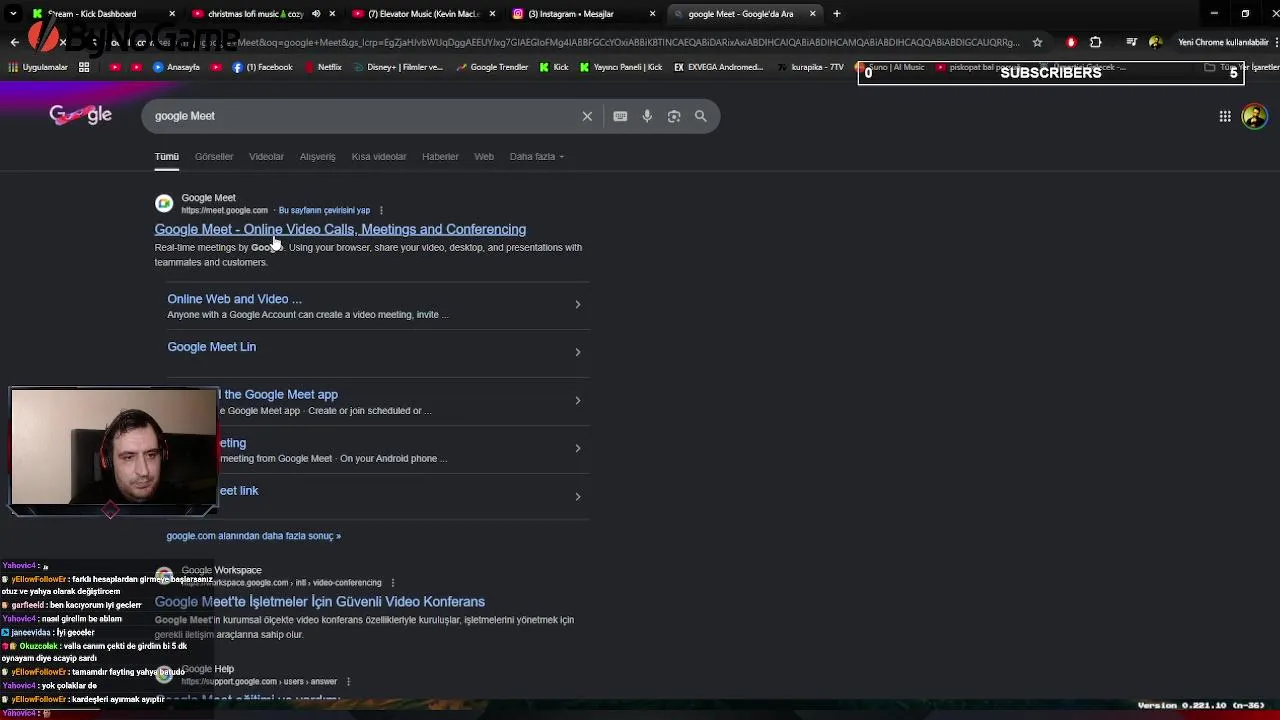Open the Yayıncı Paneli Kick bookmark

pos(620,67)
